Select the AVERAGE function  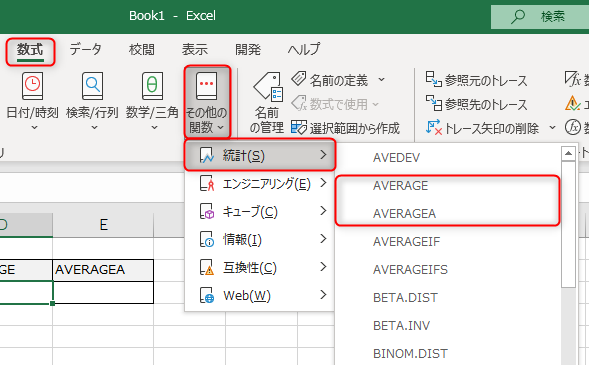(447, 186)
